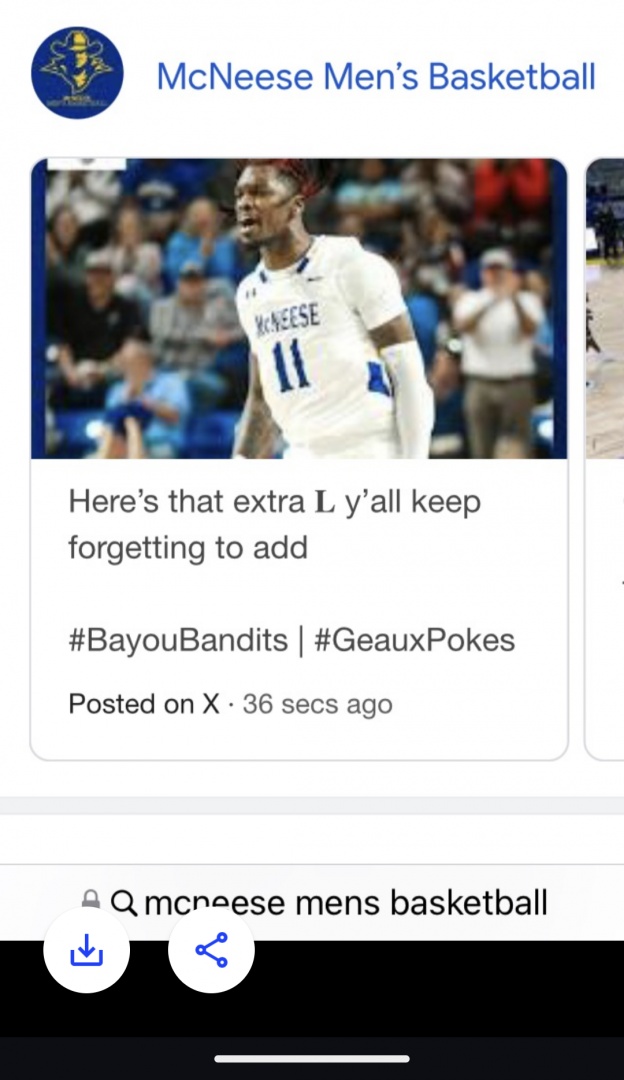Tap the gray divider strip below the card

click(312, 806)
